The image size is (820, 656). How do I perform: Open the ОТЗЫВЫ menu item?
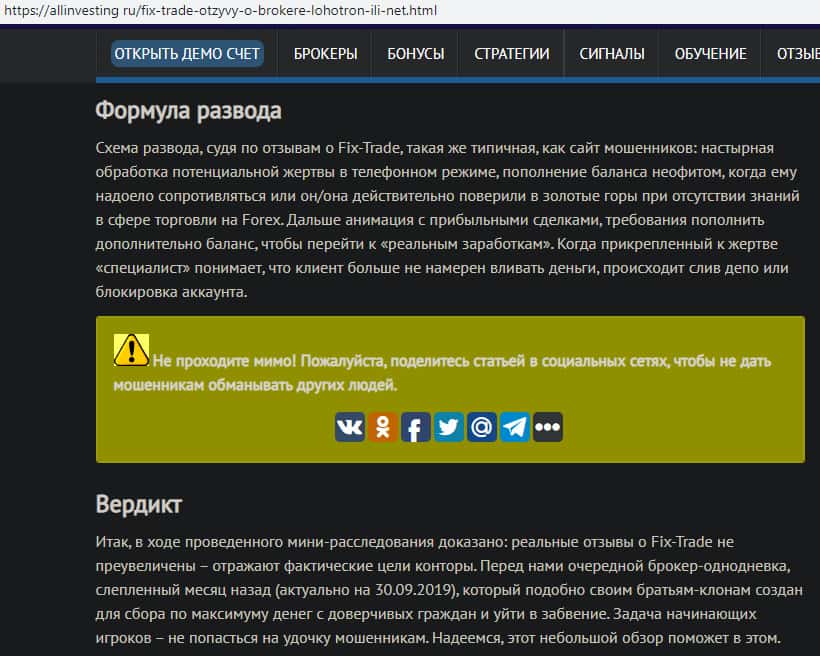coord(798,54)
